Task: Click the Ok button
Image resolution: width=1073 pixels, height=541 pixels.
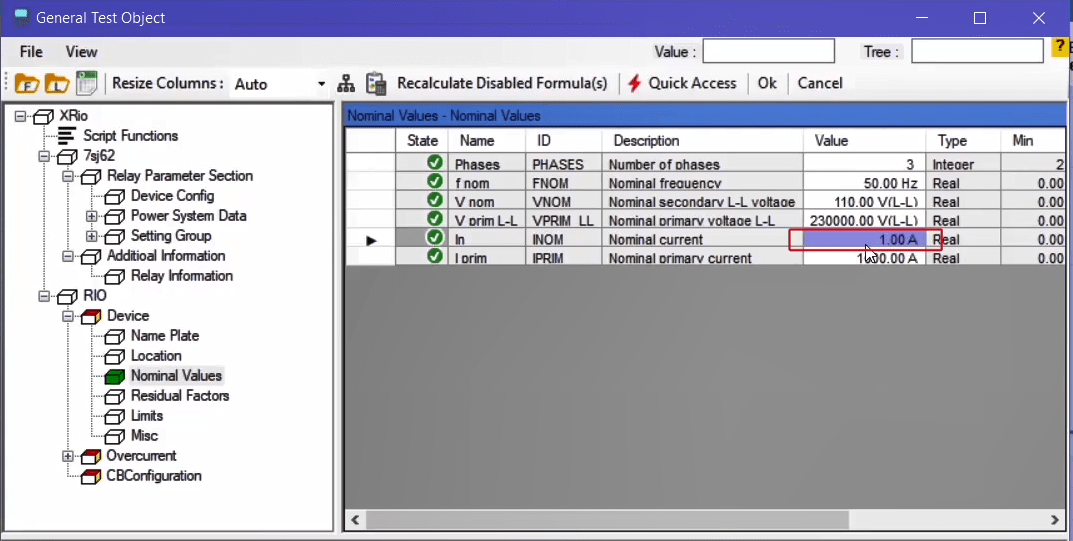Action: (x=767, y=83)
